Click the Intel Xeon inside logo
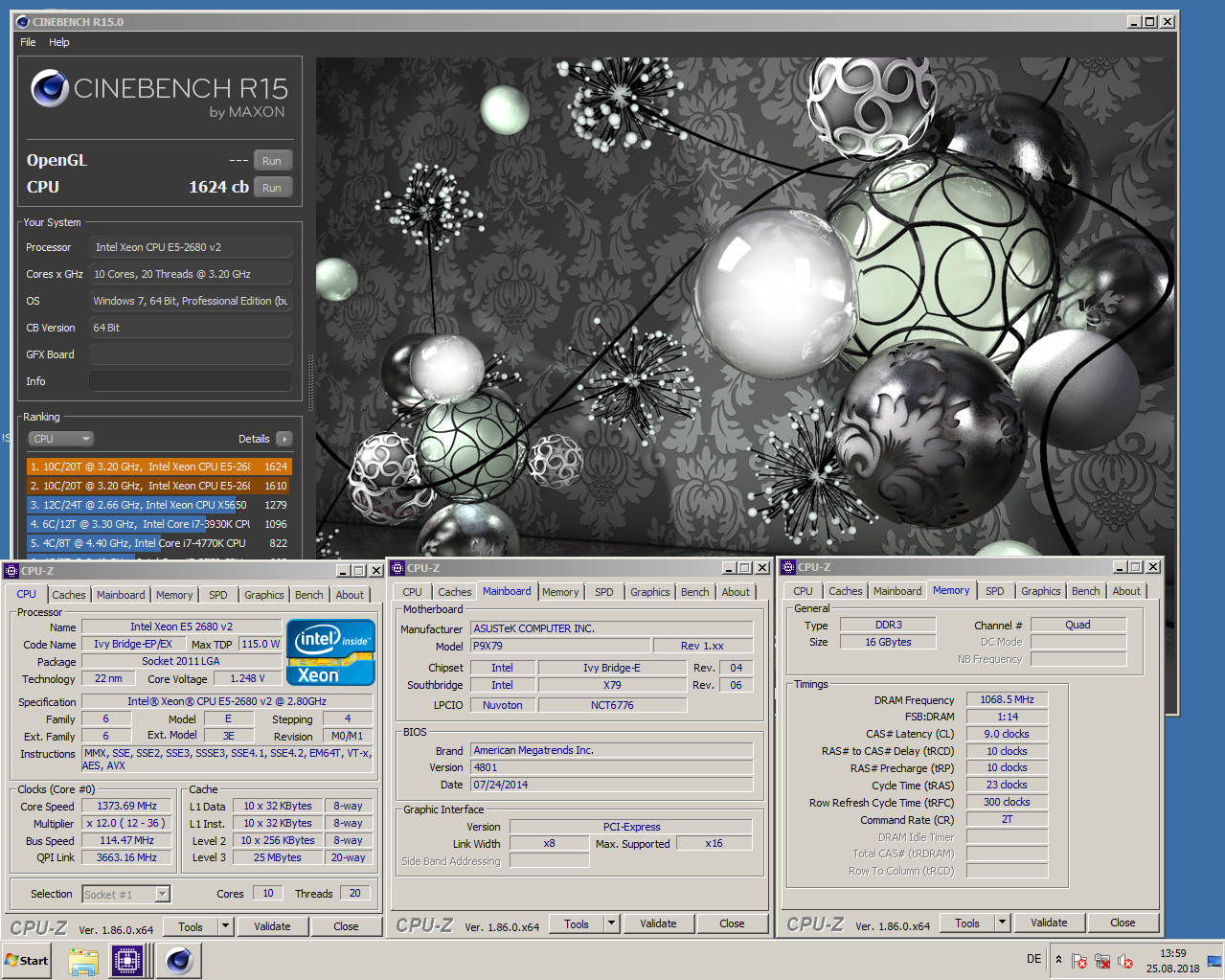Viewport: 1225px width, 980px height. point(330,652)
